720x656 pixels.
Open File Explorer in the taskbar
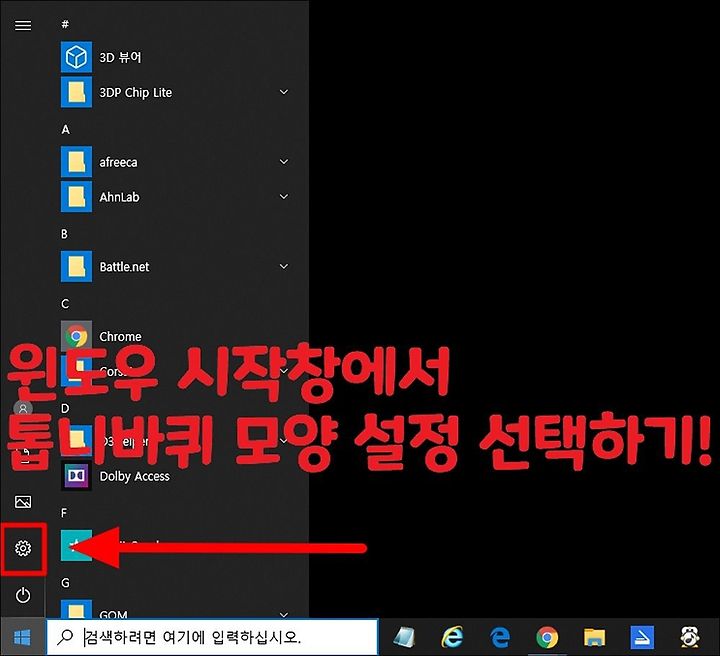594,637
